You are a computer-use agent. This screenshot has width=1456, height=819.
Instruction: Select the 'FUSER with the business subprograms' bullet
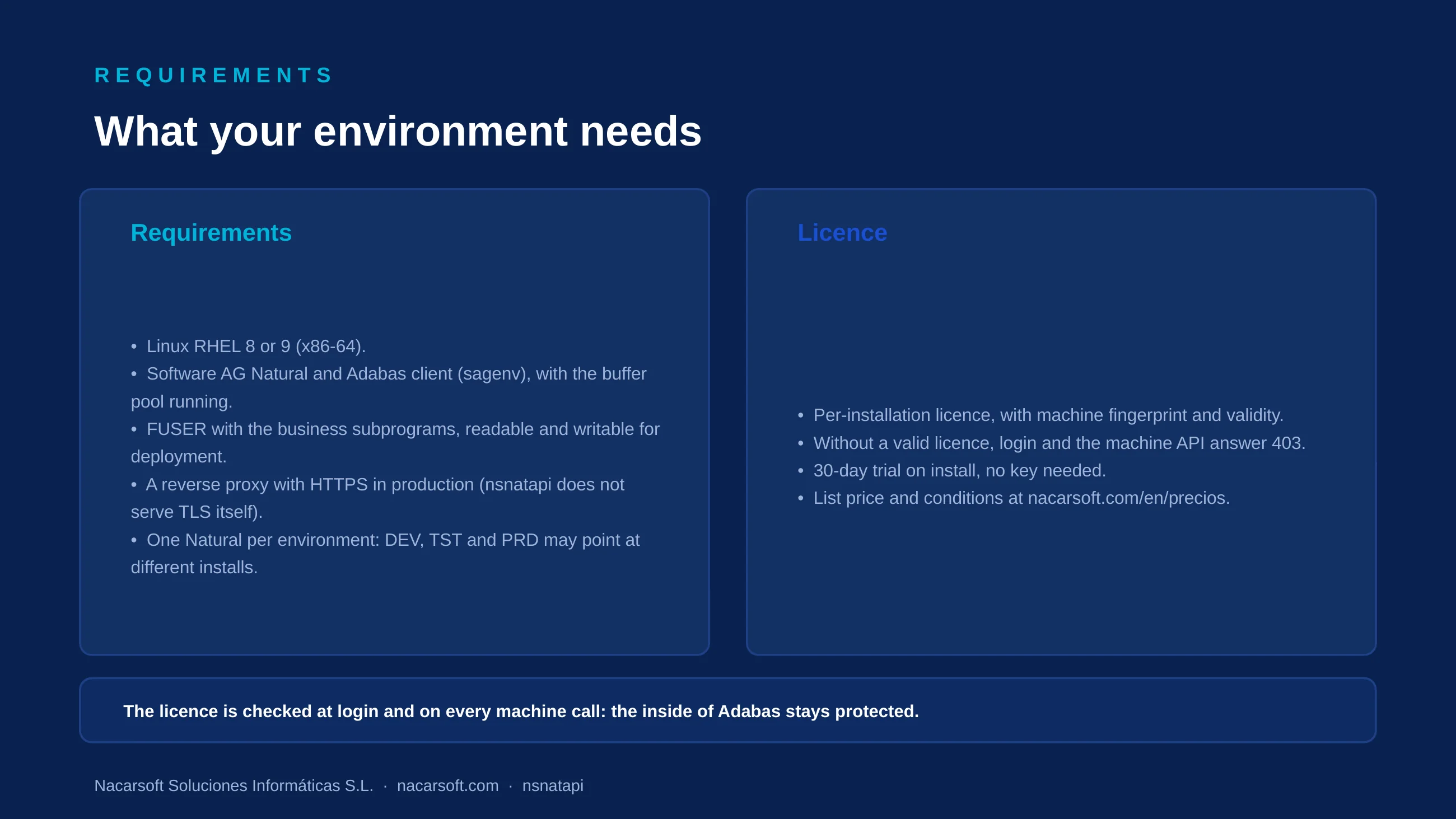pyautogui.click(x=395, y=443)
